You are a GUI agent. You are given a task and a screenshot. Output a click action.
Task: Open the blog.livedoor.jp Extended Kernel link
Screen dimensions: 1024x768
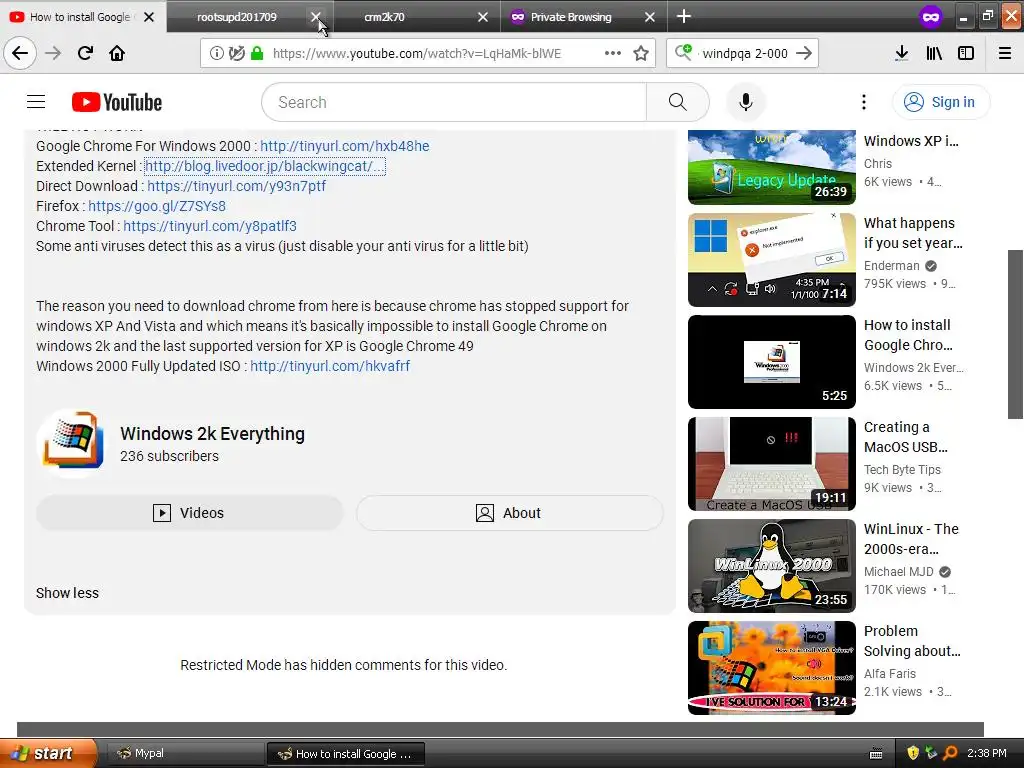point(264,166)
